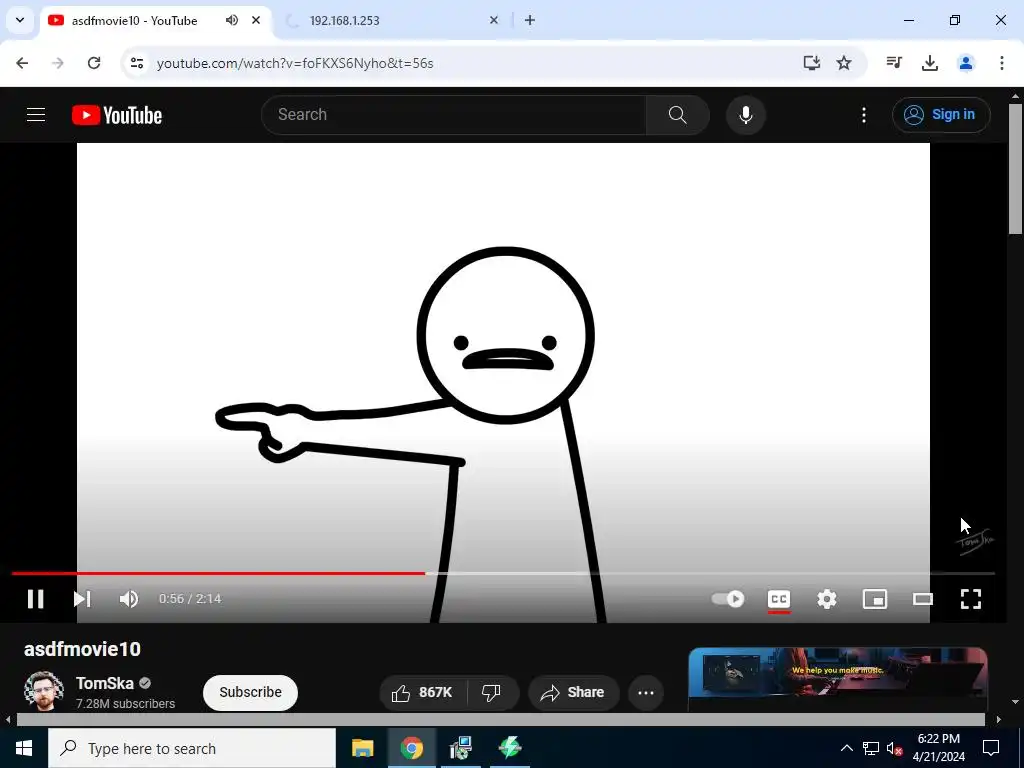Open Chrome profile icon
Viewport: 1024px width, 768px height.
coord(966,63)
